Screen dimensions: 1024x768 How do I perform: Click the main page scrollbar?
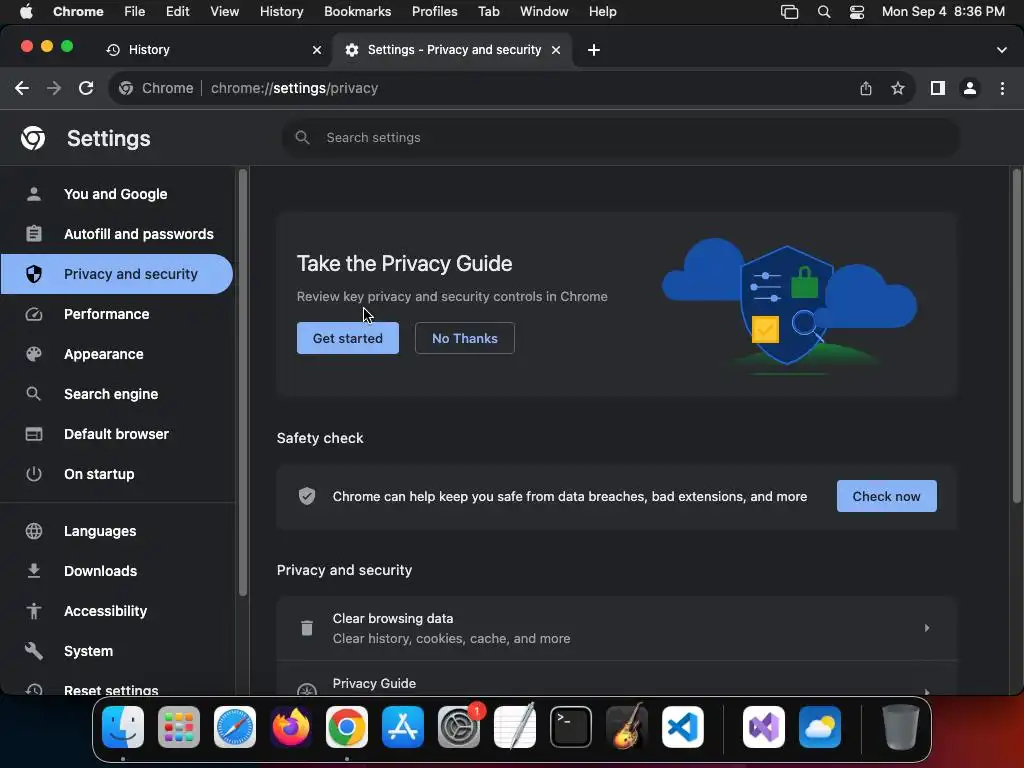pos(1016,336)
